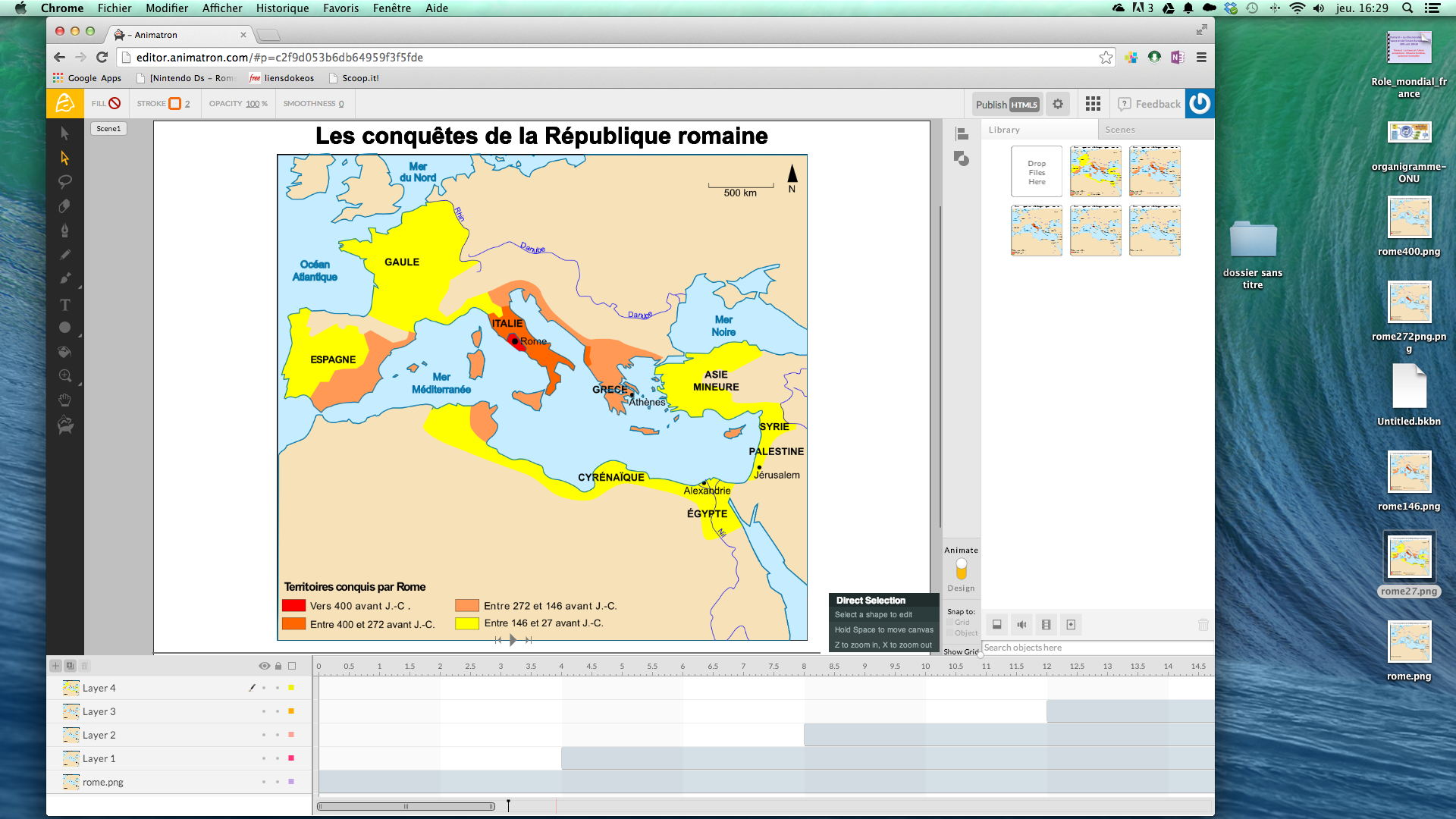Click the Search objects field
Image resolution: width=1456 pixels, height=819 pixels.
point(1097,648)
